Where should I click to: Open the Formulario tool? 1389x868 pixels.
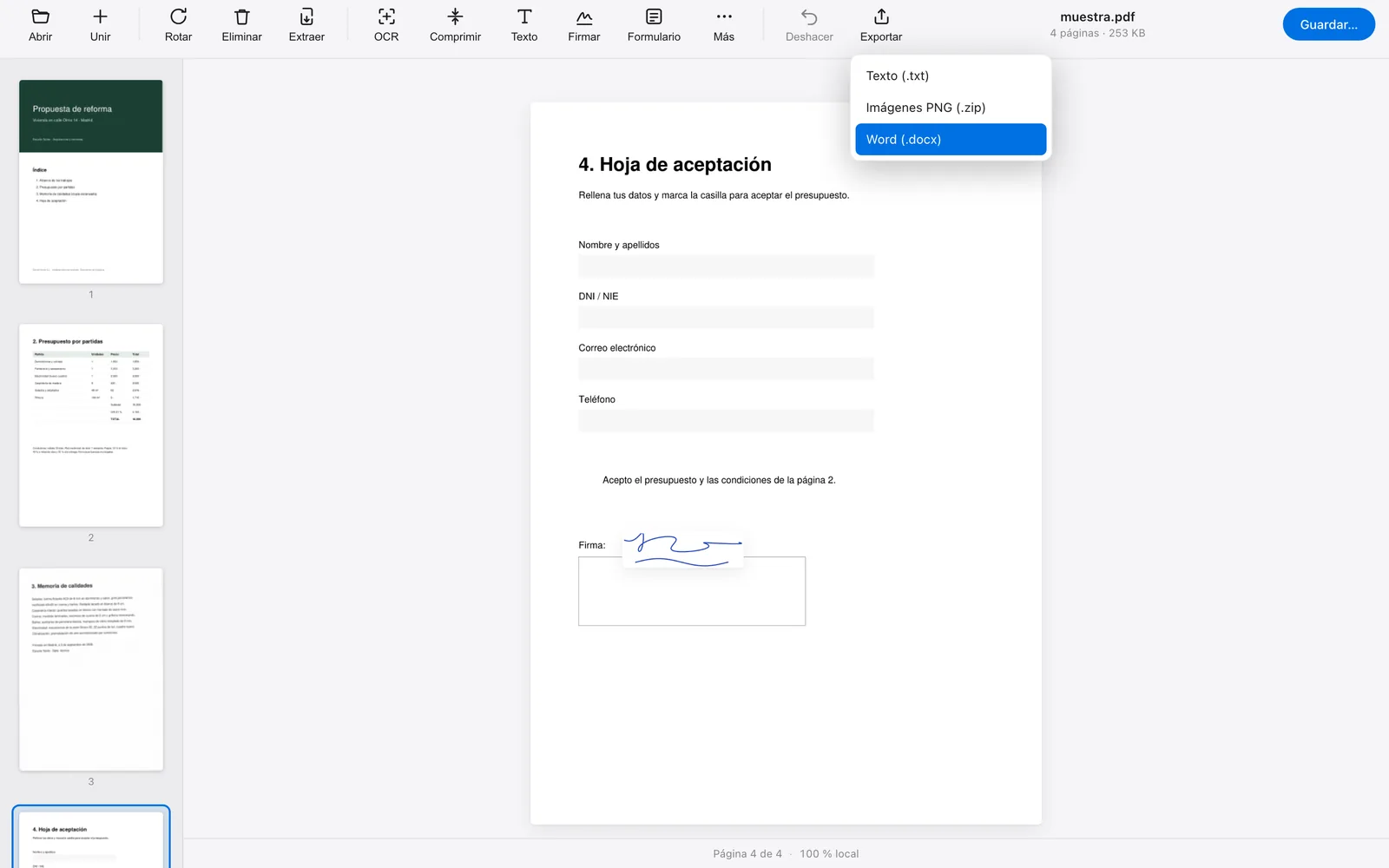point(654,25)
